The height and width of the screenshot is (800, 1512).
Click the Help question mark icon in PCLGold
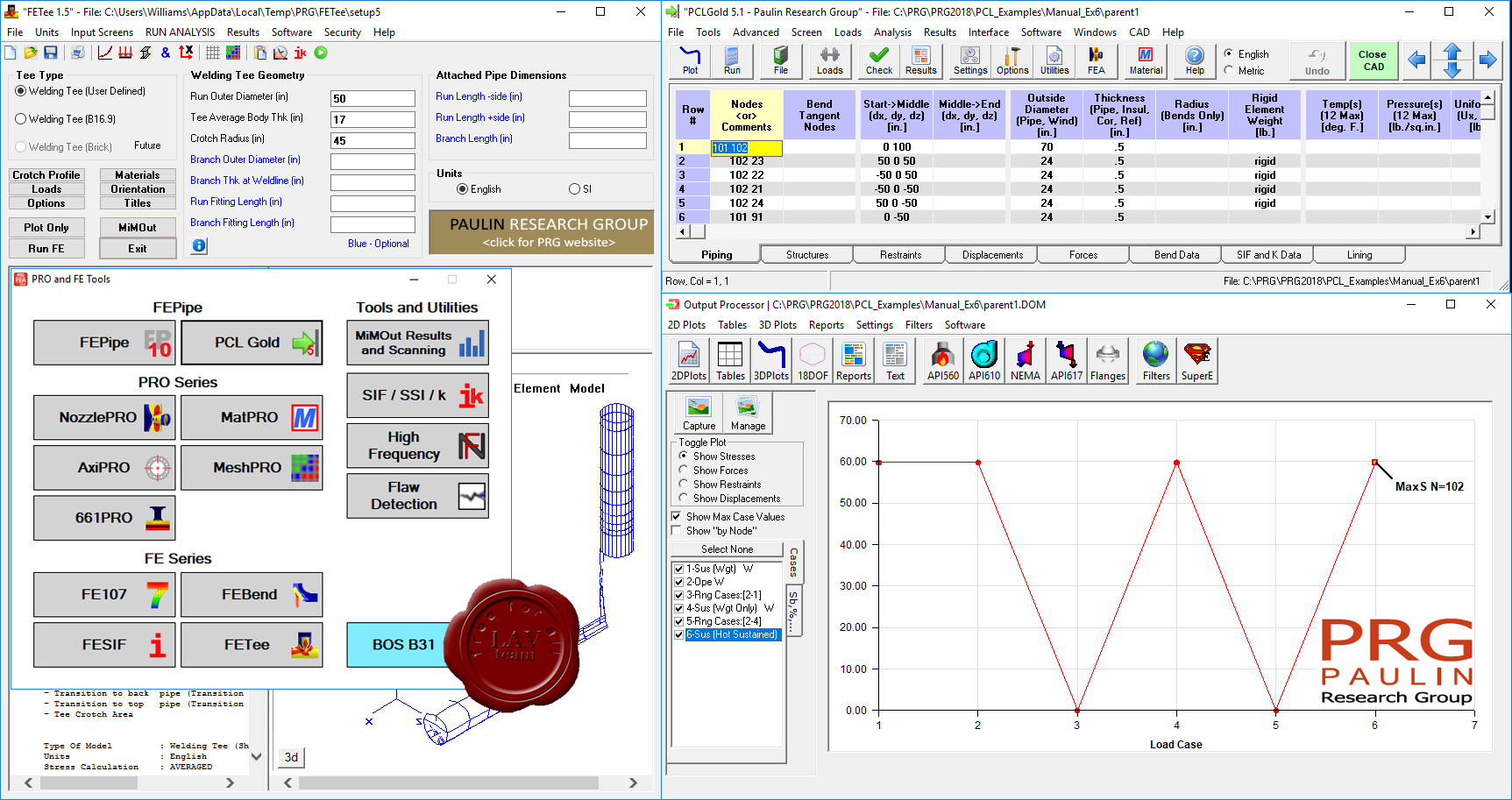coord(1195,60)
